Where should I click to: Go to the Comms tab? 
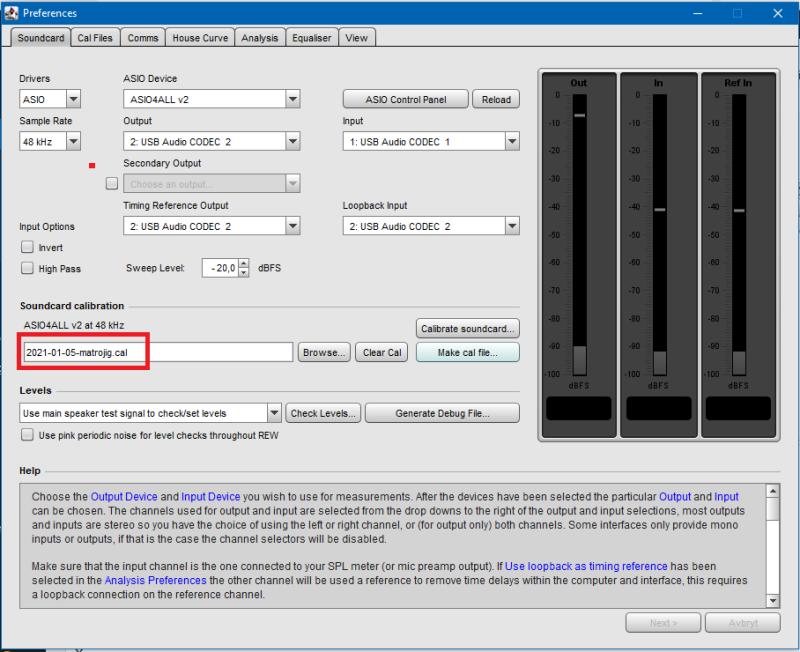tap(143, 38)
